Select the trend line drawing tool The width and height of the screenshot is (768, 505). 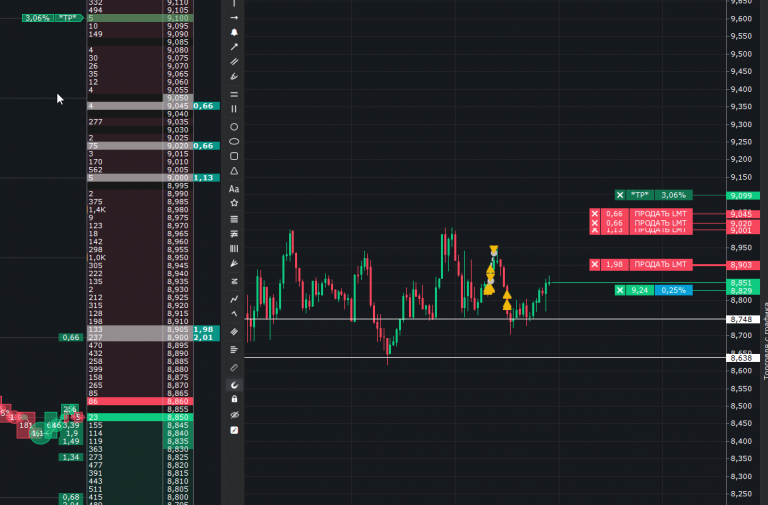(234, 47)
